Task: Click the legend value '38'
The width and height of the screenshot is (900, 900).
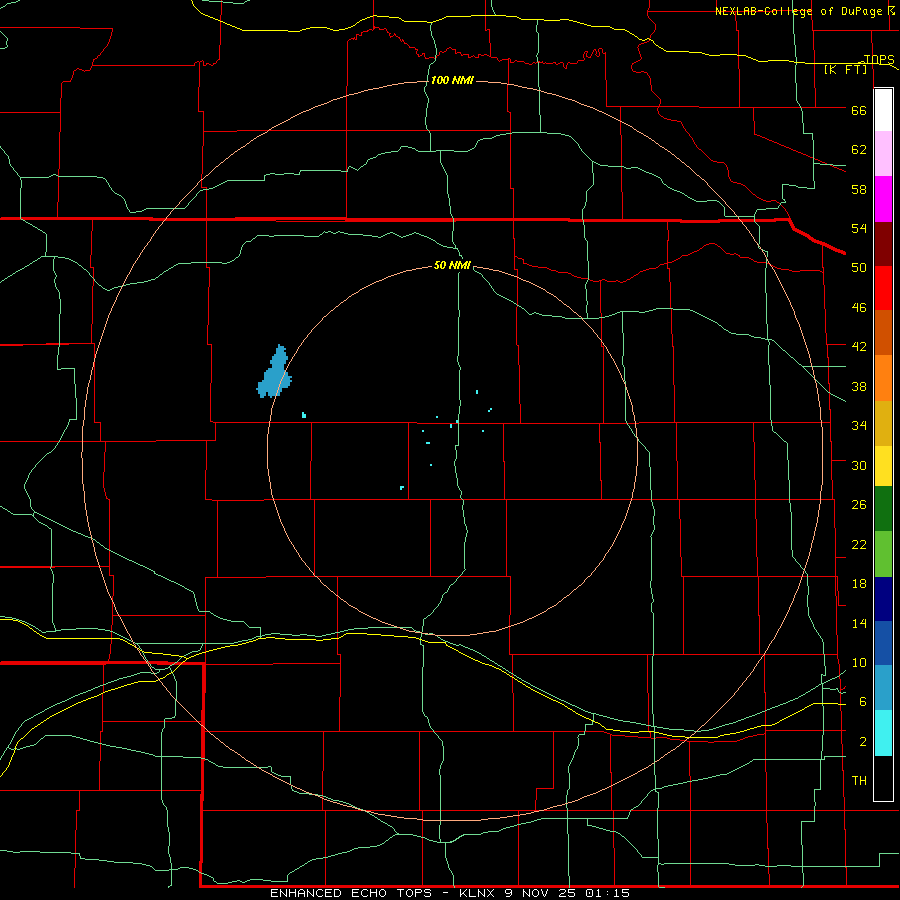Action: tap(859, 386)
